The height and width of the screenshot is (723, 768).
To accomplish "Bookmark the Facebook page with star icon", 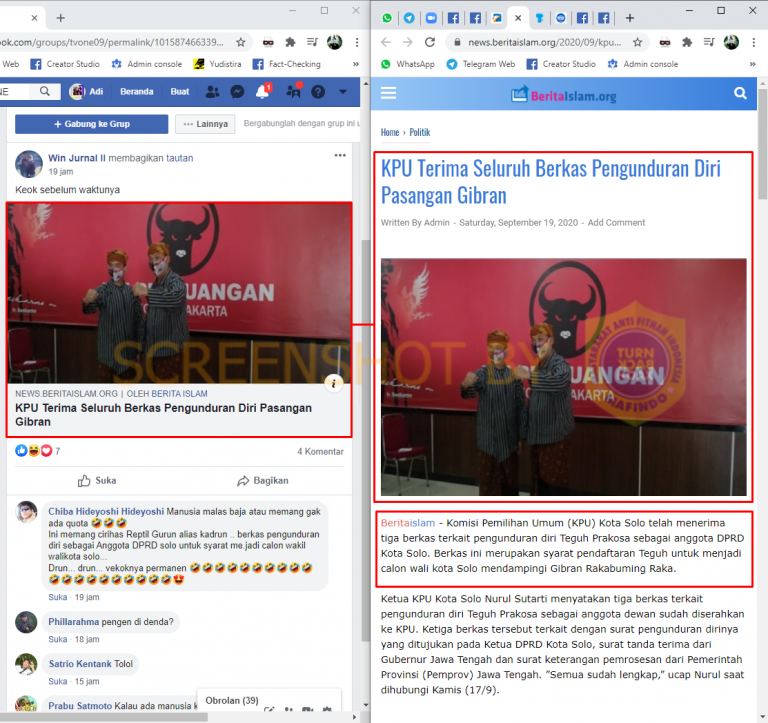I will (240, 42).
